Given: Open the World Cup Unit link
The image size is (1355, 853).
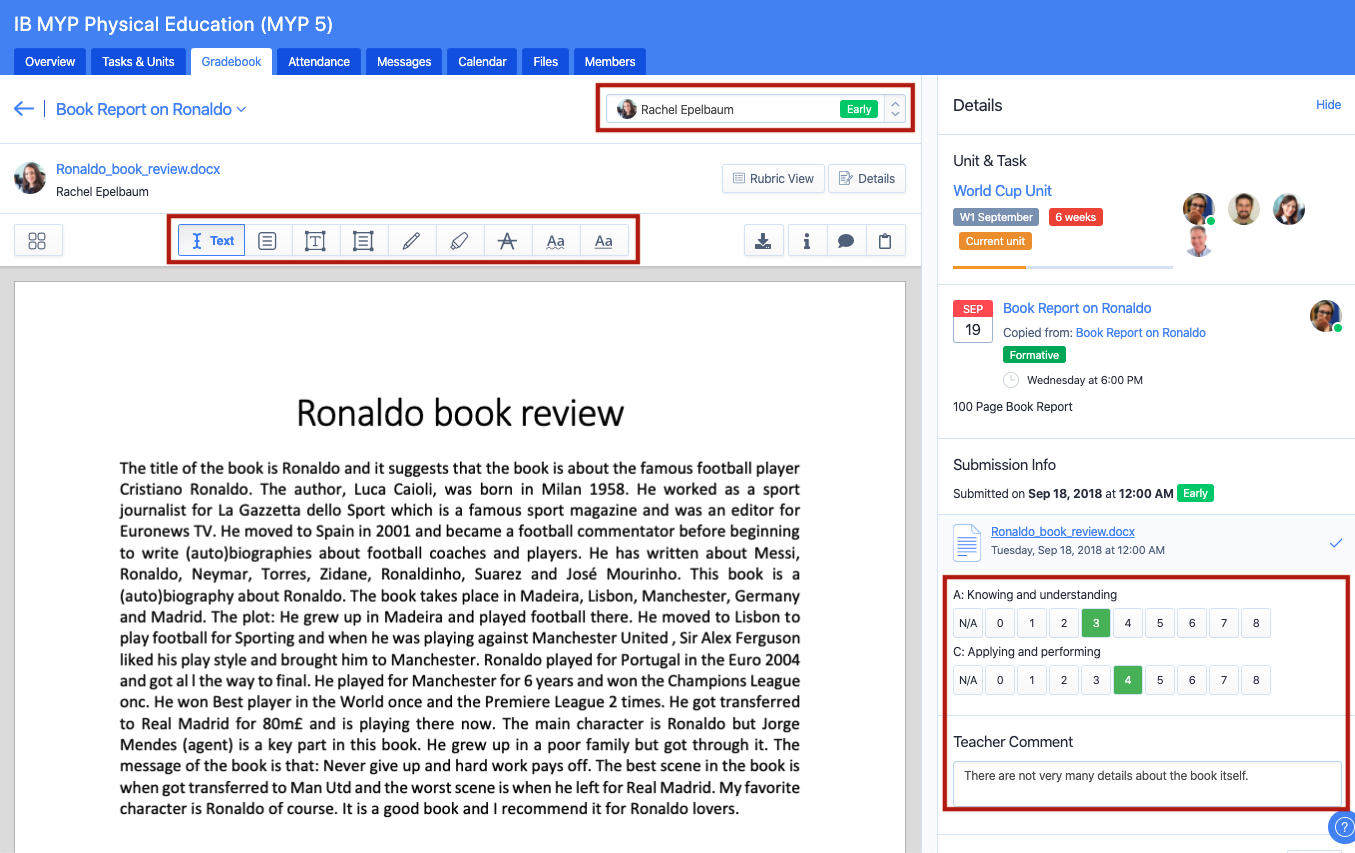Looking at the screenshot, I should click(x=1002, y=191).
